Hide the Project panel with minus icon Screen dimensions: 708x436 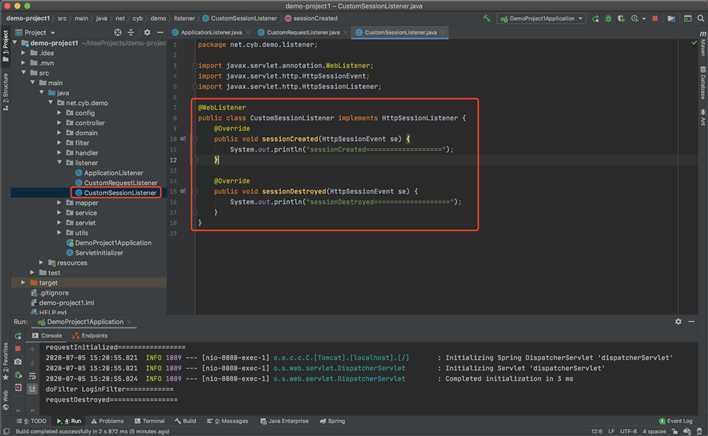(160, 32)
